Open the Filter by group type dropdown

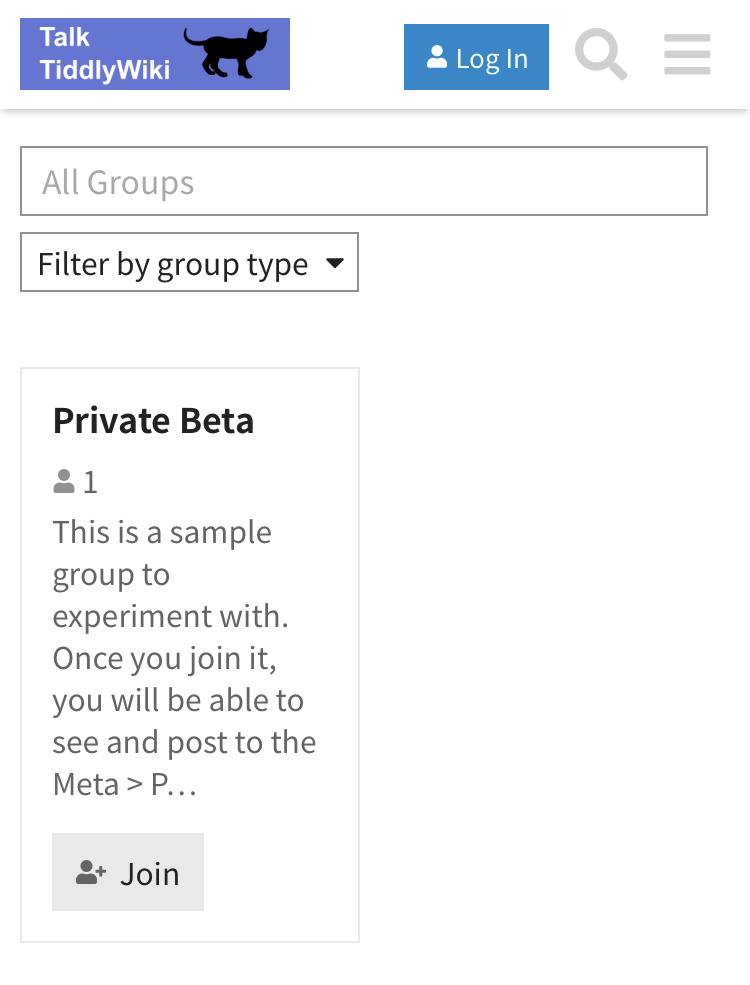(189, 262)
